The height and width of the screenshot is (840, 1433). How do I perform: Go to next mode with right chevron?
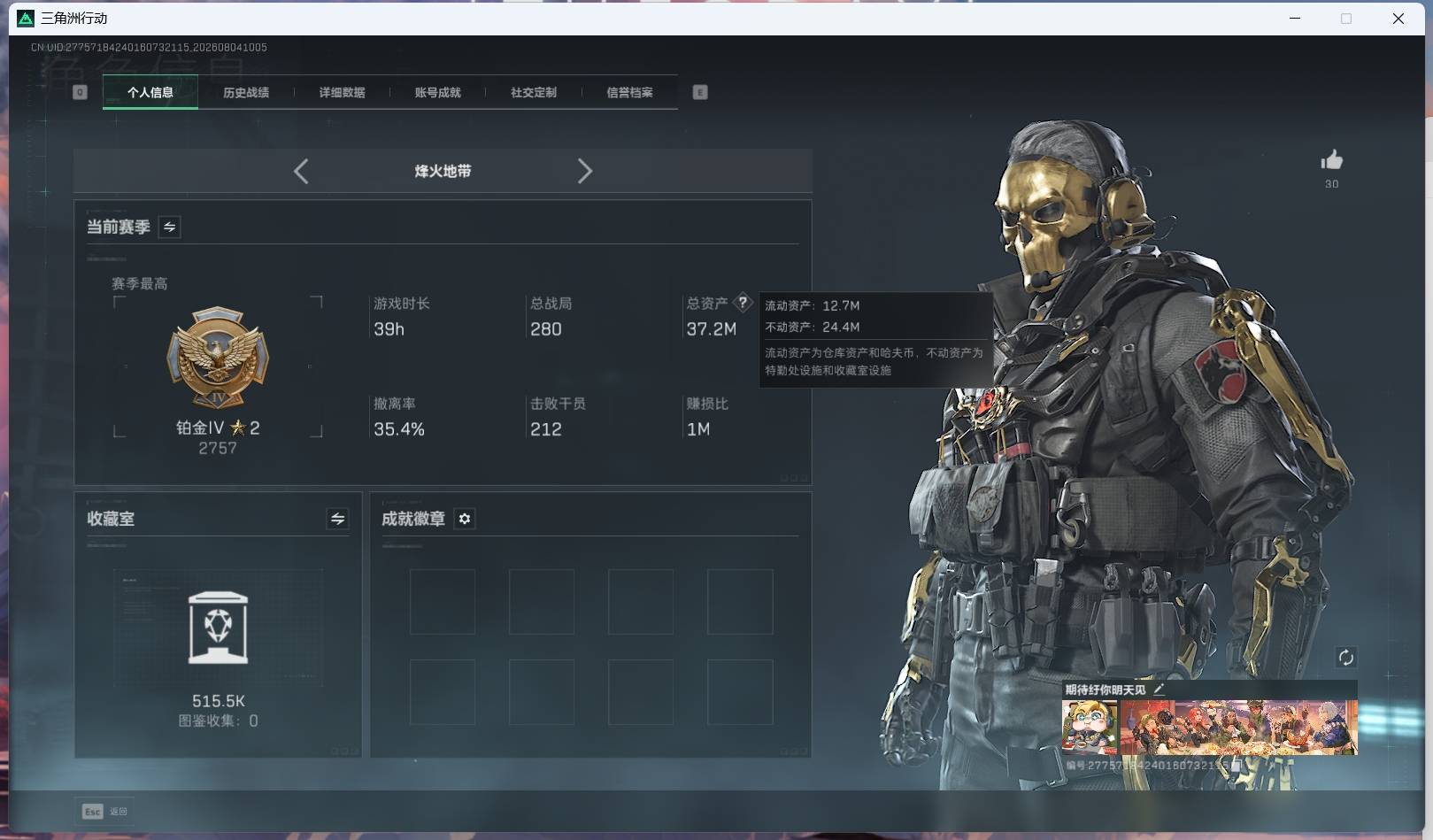(x=584, y=171)
